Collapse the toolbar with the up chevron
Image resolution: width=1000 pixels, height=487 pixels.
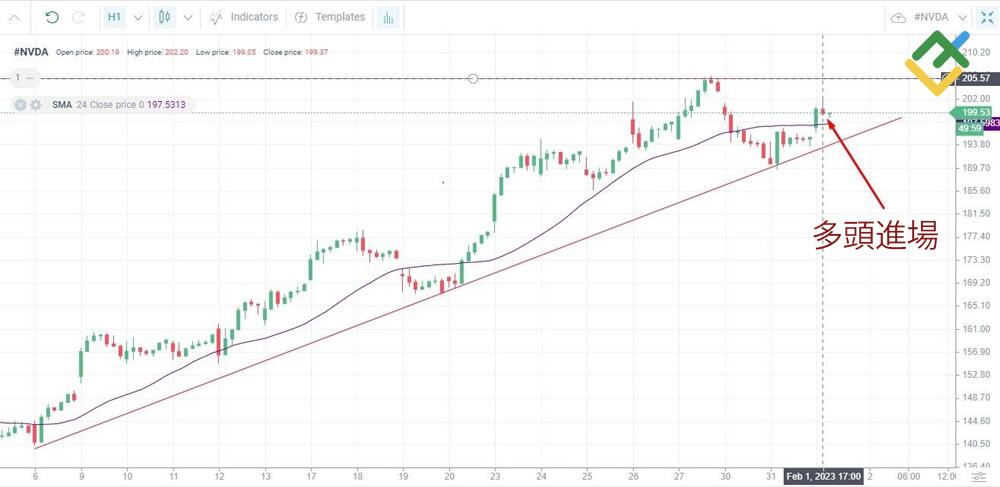14,18
